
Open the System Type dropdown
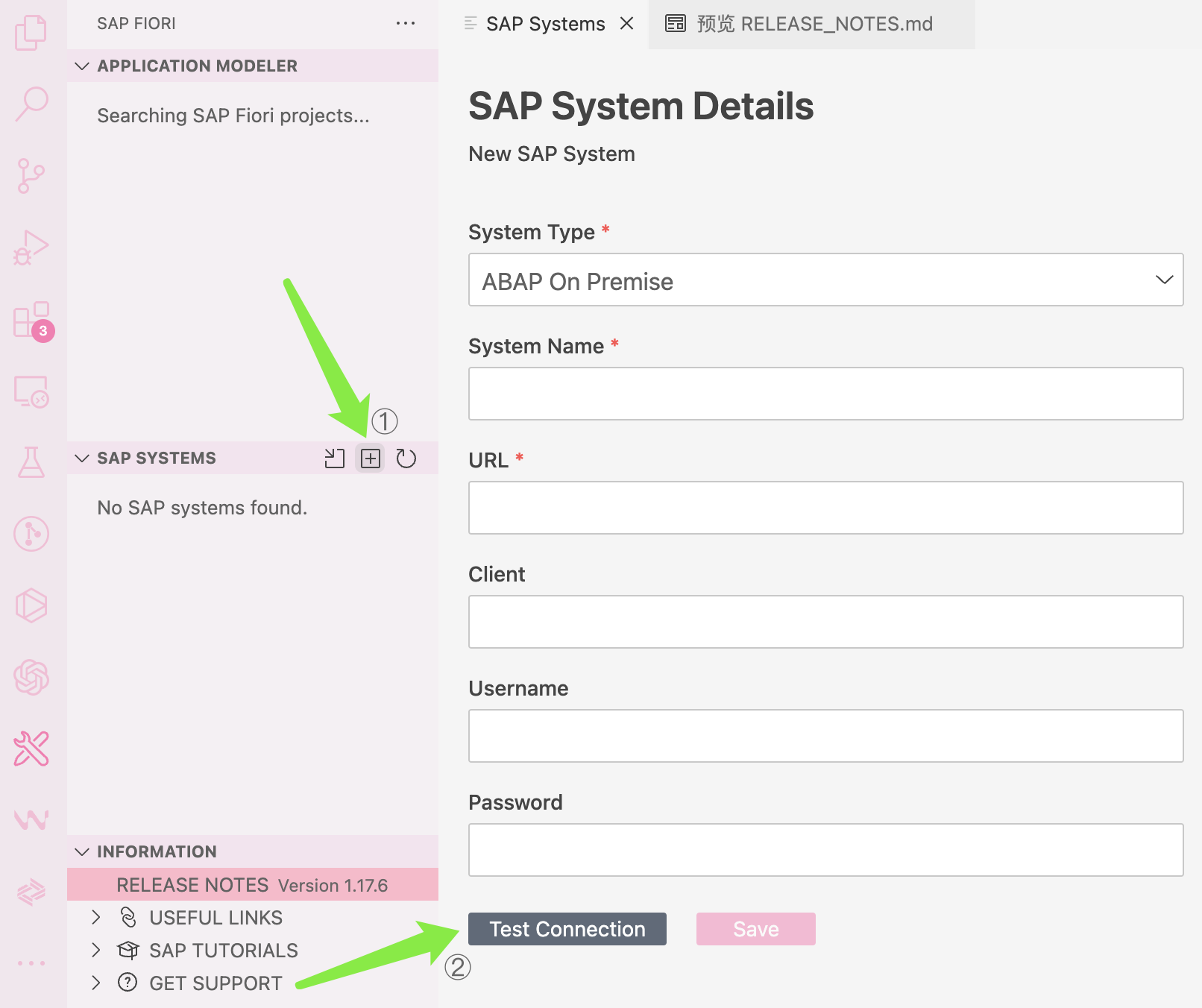(825, 280)
